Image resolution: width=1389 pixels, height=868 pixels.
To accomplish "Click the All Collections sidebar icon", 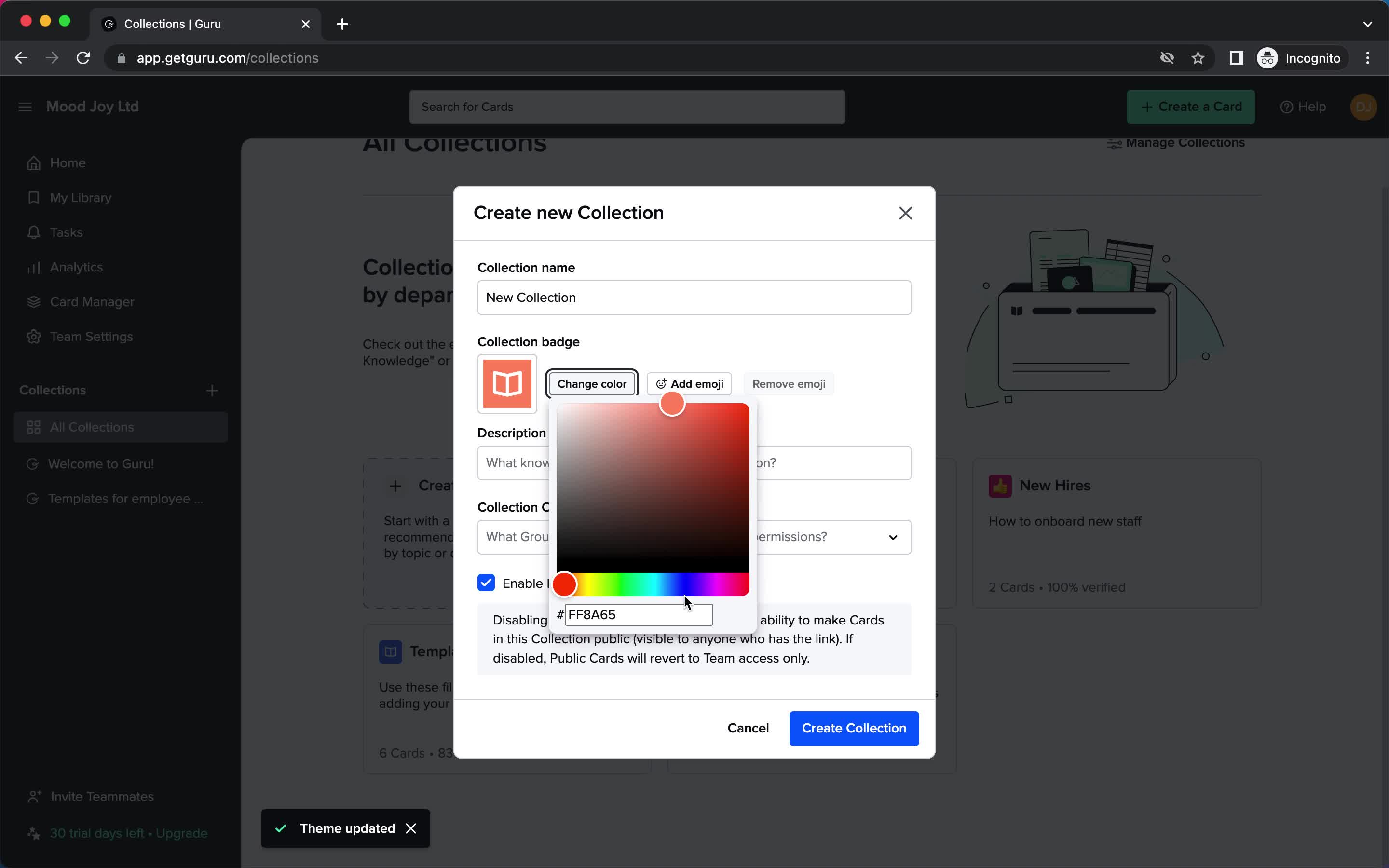I will [x=34, y=427].
